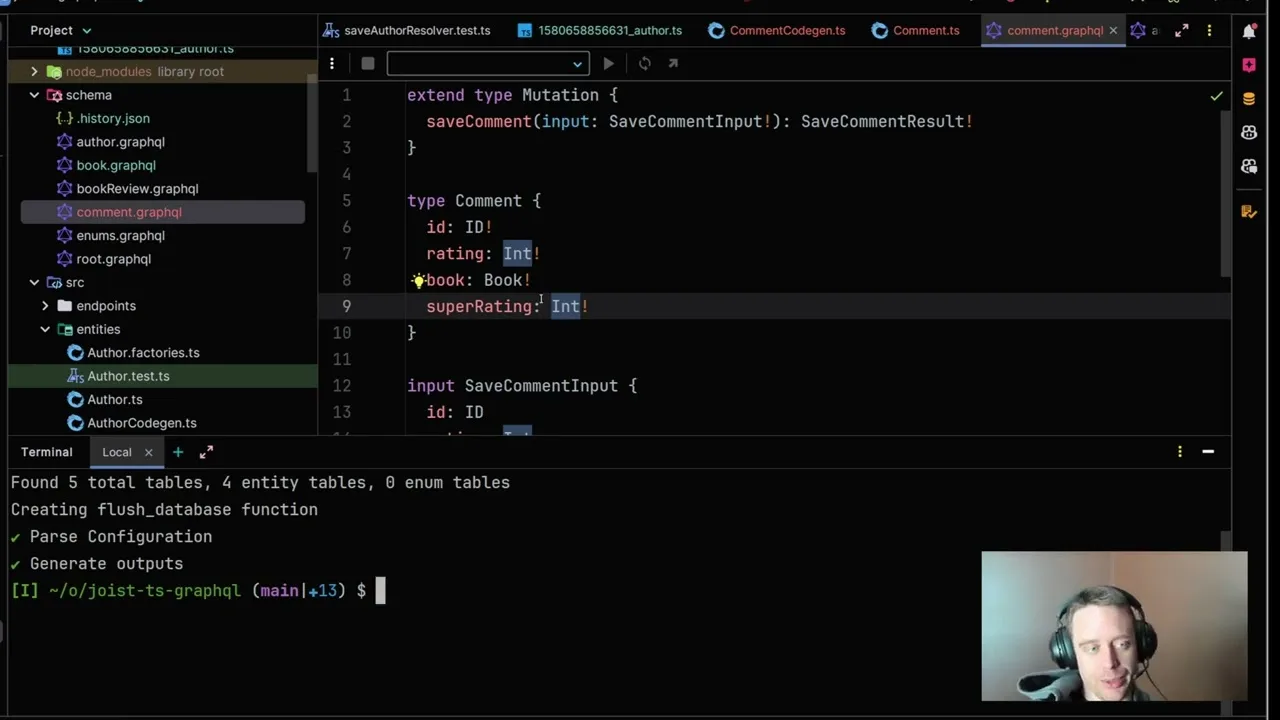This screenshot has width=1280, height=720.
Task: Switch to Comment.ts tab
Action: click(915, 31)
